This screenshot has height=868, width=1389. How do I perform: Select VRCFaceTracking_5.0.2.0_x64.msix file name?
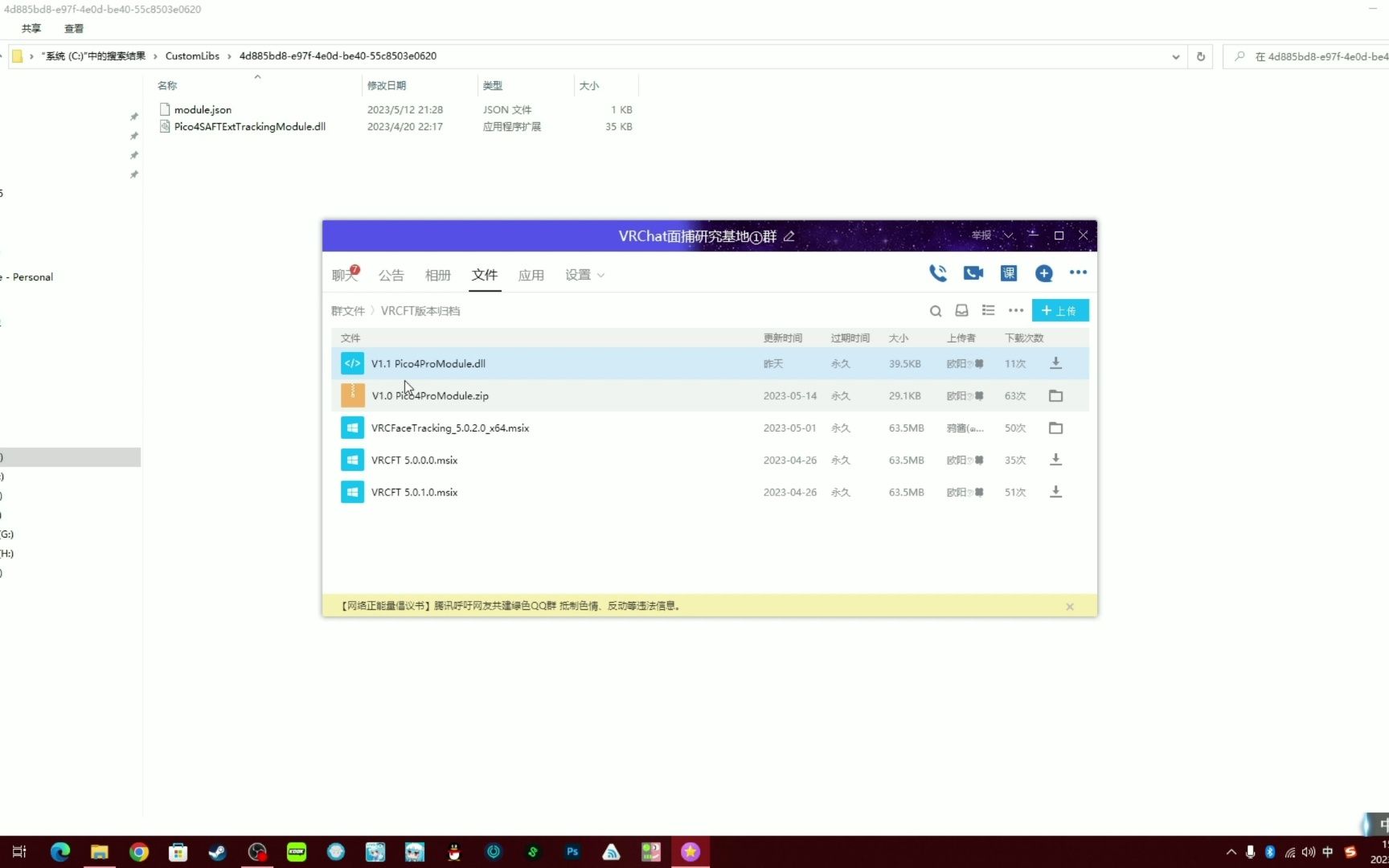450,428
